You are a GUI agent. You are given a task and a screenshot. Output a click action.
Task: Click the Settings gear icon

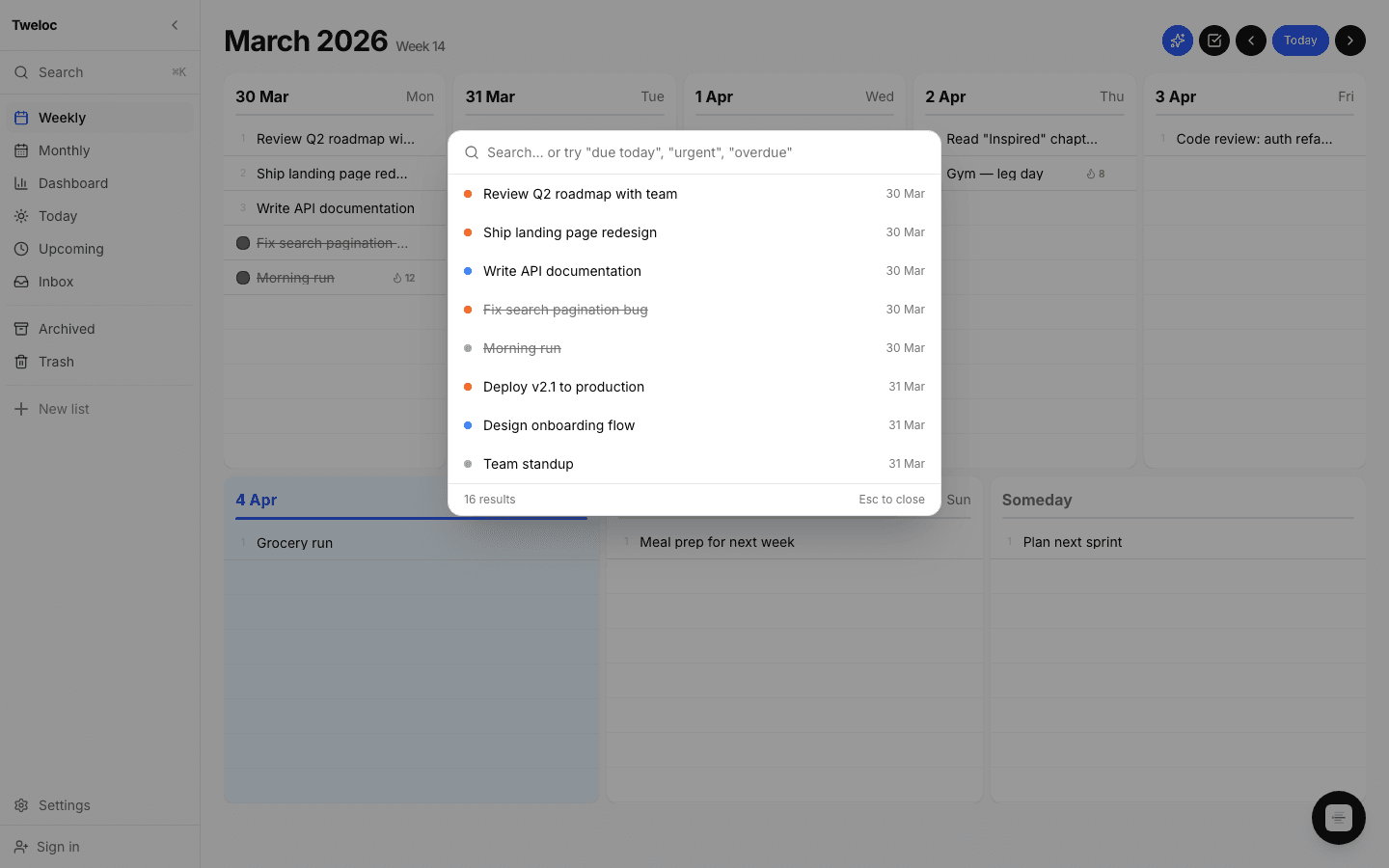[x=21, y=805]
